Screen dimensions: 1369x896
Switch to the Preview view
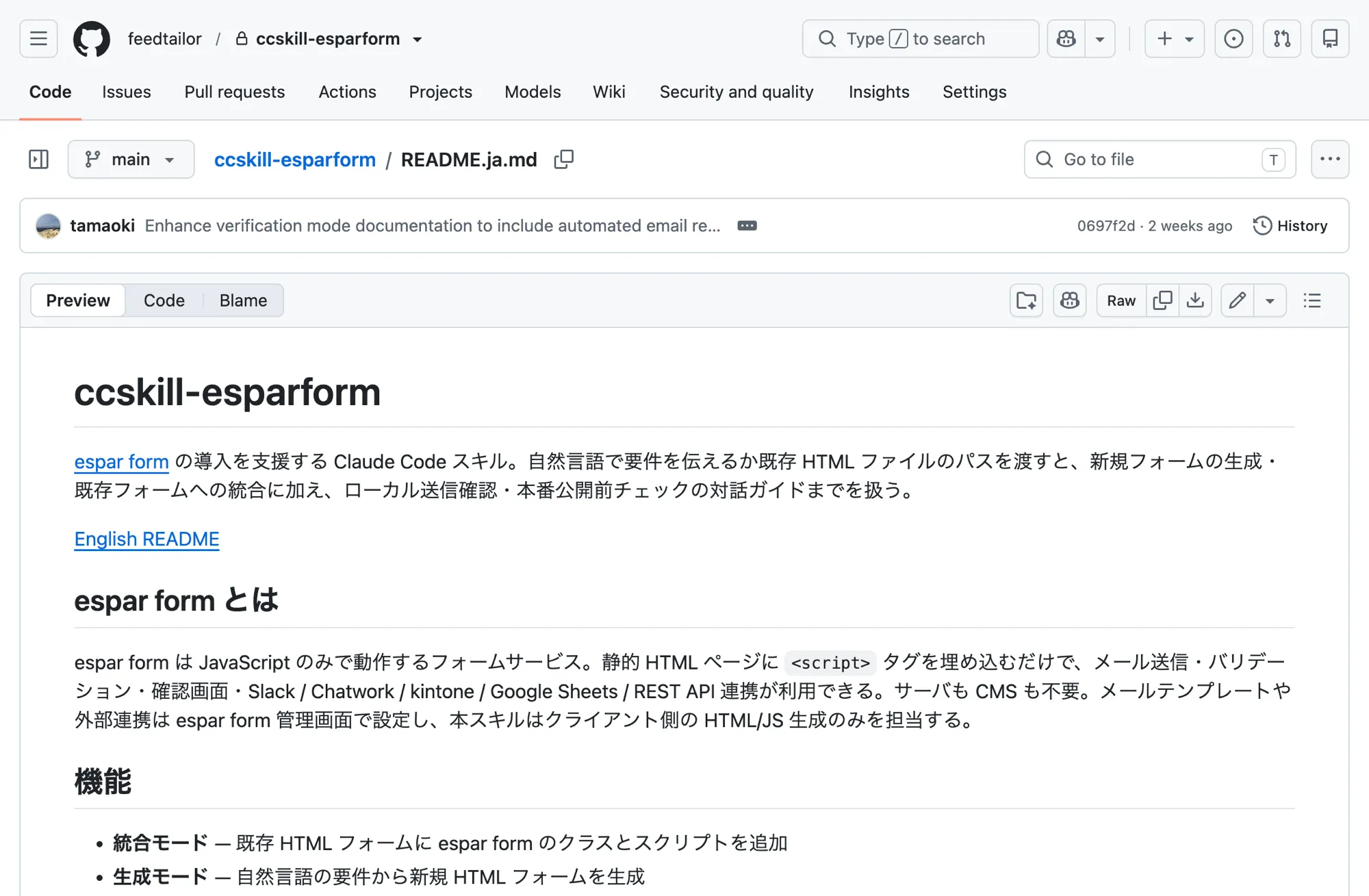point(78,300)
